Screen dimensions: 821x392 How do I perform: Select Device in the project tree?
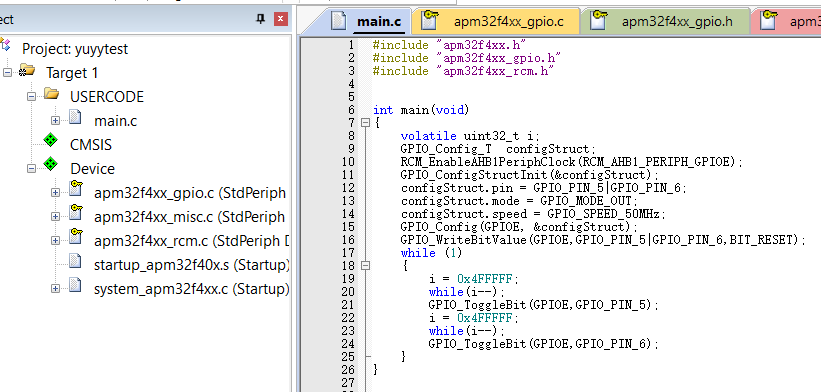coord(93,169)
